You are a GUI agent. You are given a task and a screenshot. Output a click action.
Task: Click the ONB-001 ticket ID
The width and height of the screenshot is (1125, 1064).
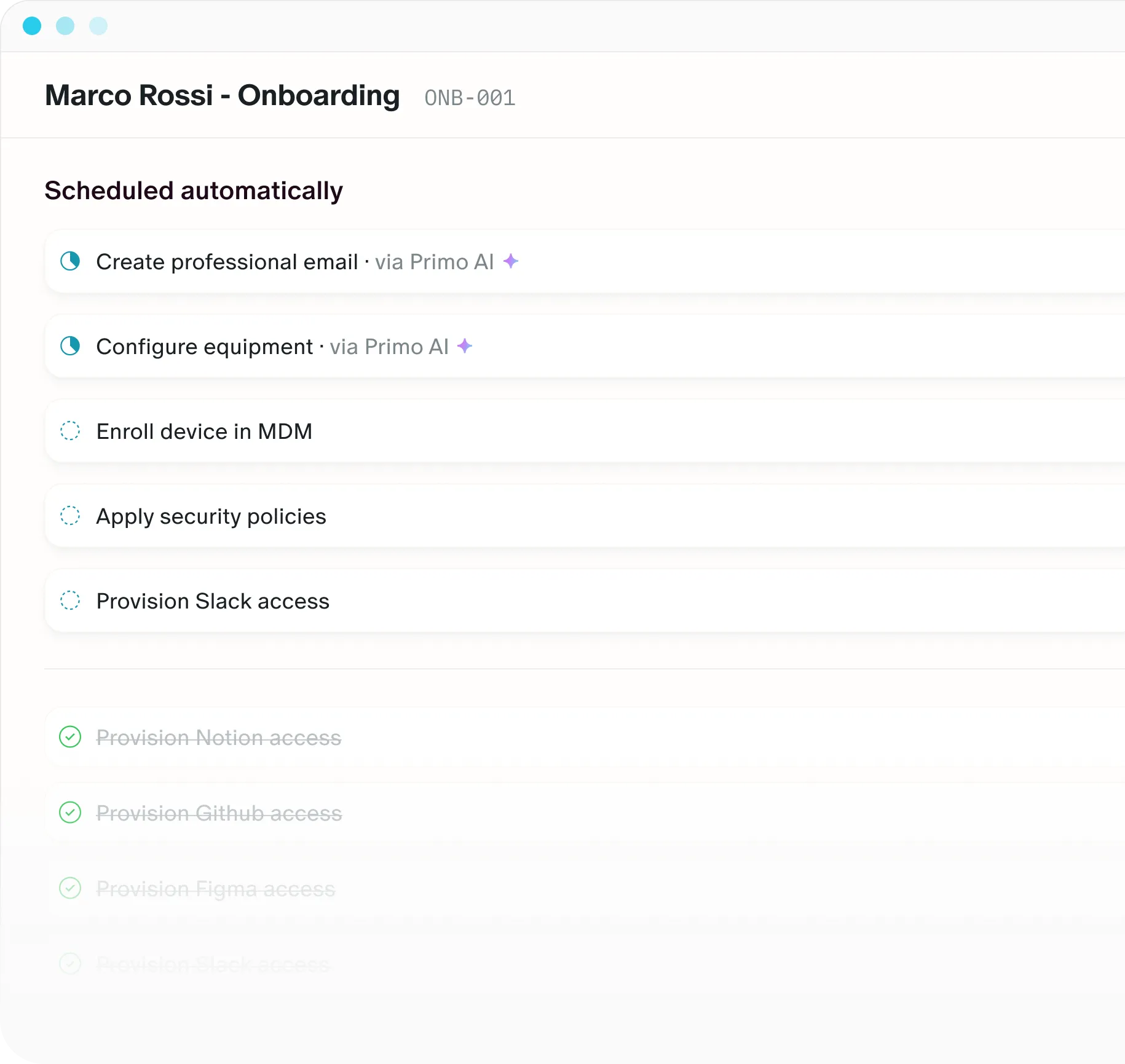coord(470,98)
